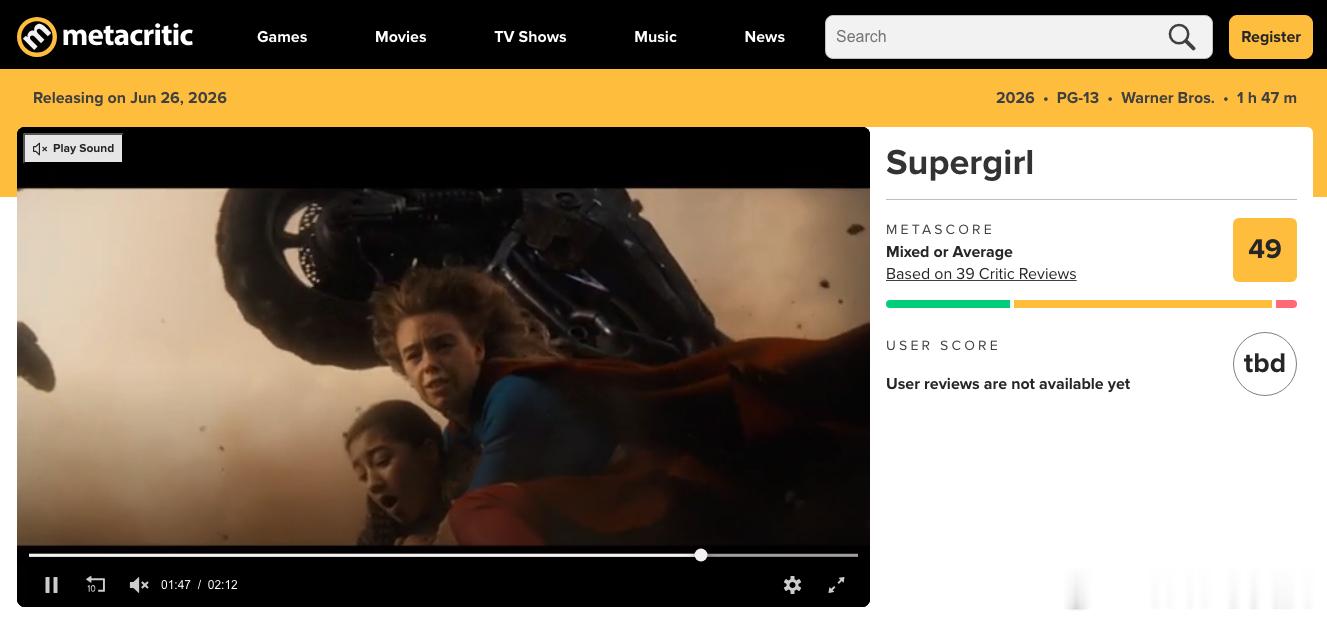Unmute with the player speaker icon
Viewport: 1327px width, 622px height.
point(139,585)
